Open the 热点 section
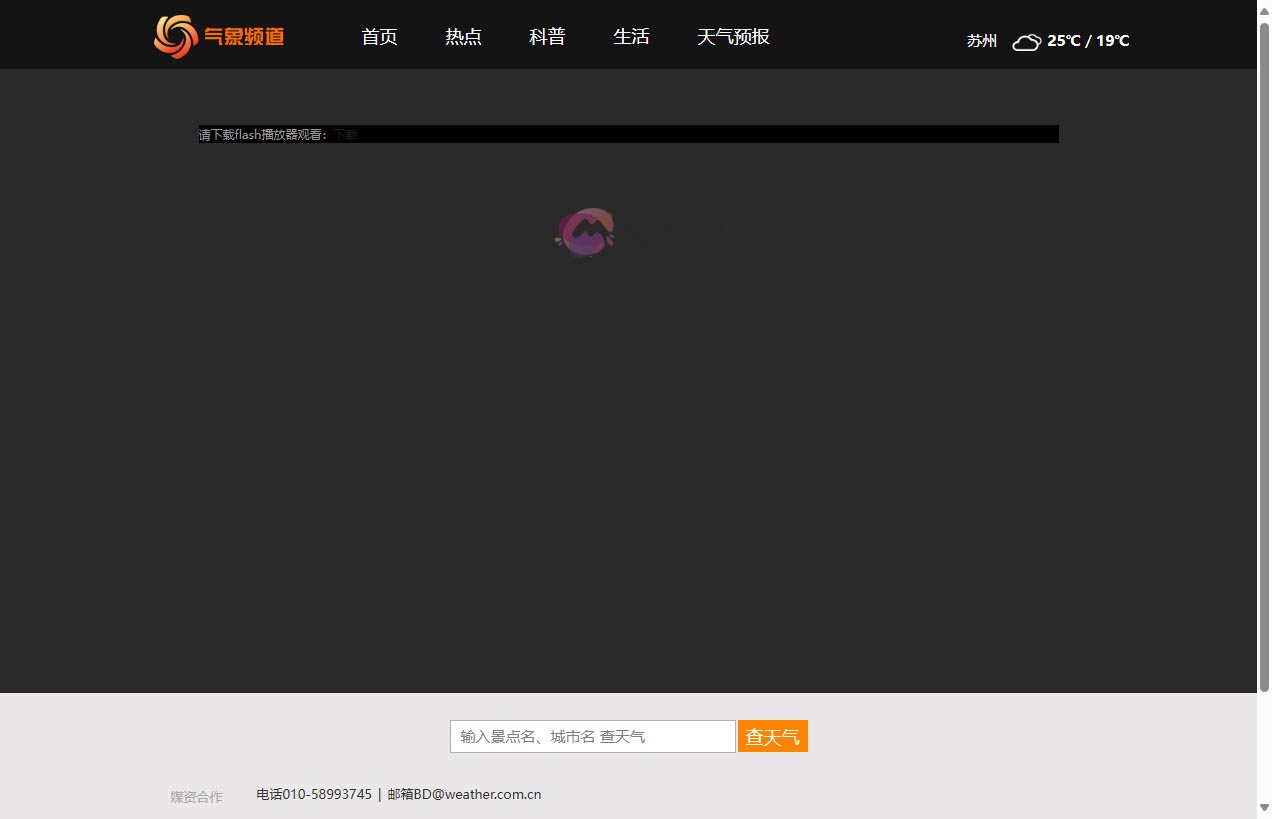 (x=463, y=37)
